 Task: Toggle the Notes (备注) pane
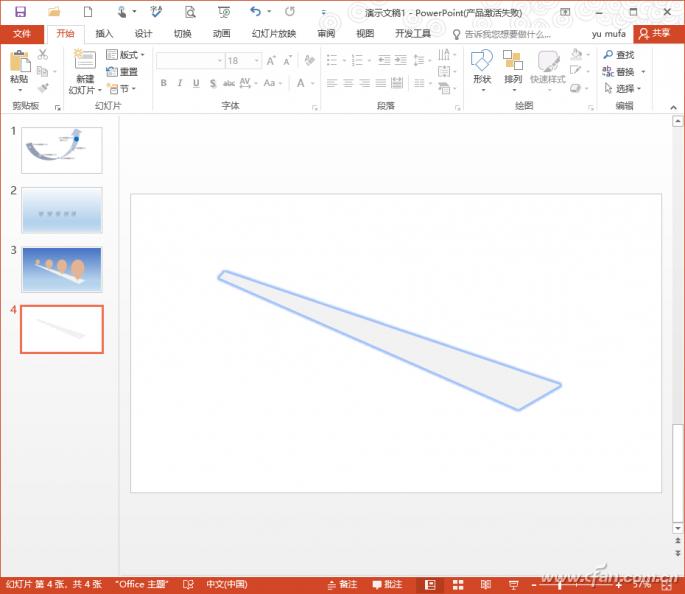click(341, 584)
